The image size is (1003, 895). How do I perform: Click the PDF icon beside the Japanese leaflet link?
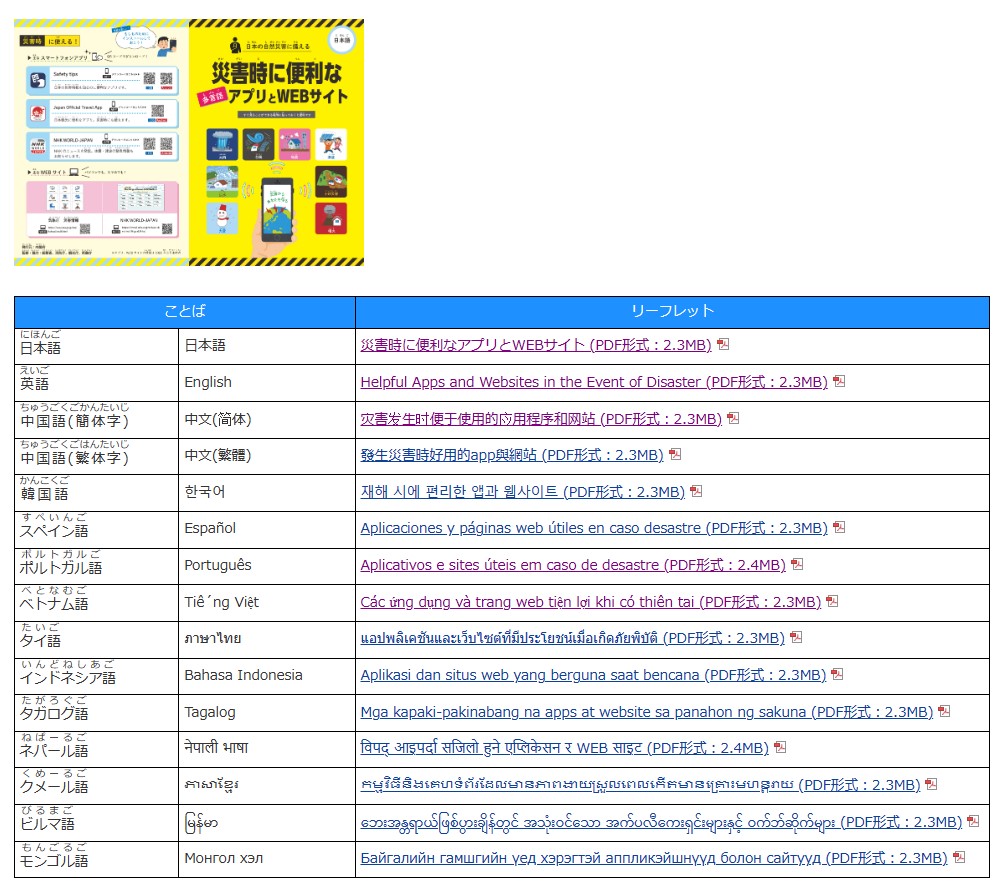coord(723,344)
